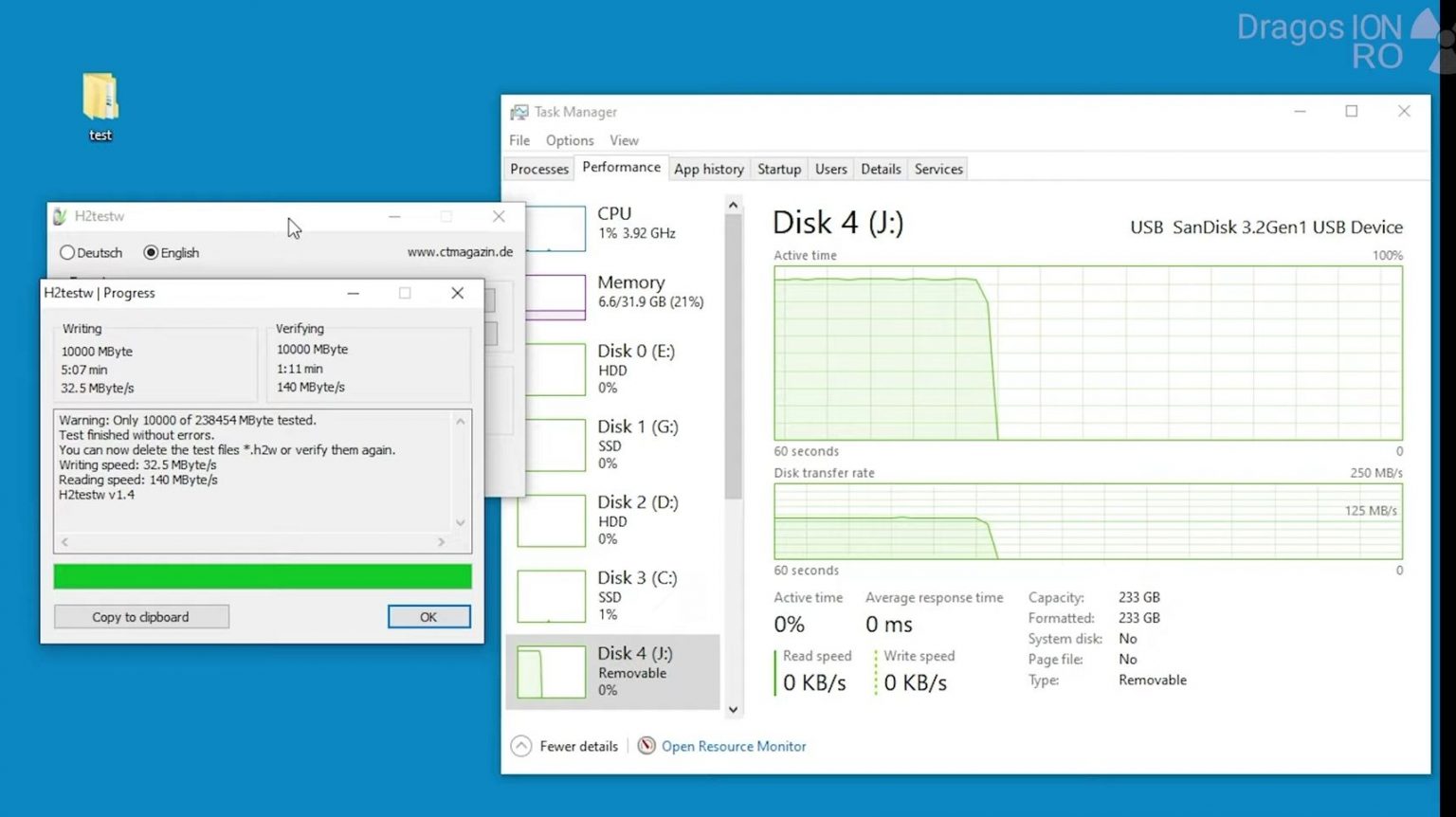The width and height of the screenshot is (1456, 817).
Task: Click the Task Manager title bar icon
Action: (519, 112)
